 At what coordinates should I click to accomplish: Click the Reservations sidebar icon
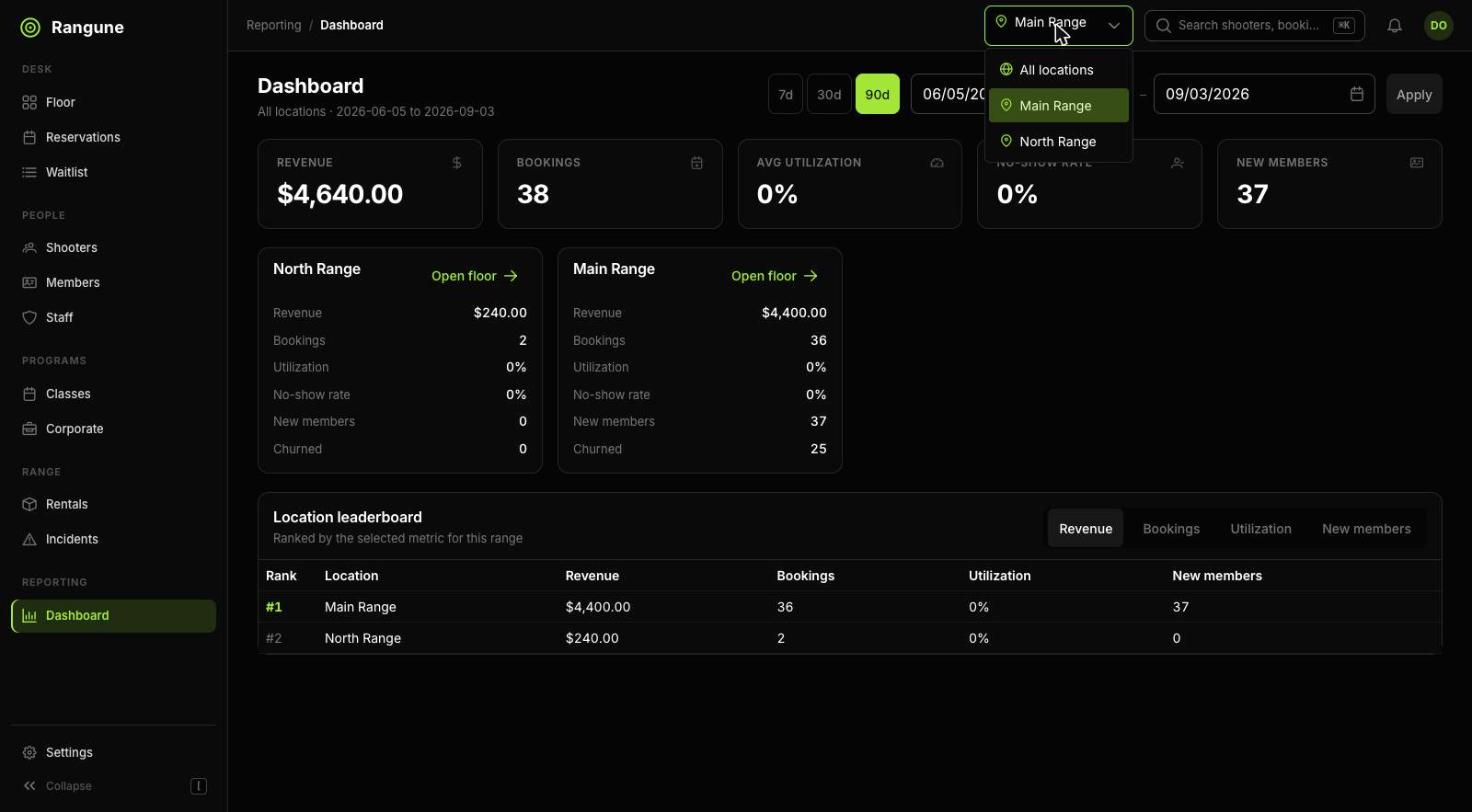pos(30,137)
